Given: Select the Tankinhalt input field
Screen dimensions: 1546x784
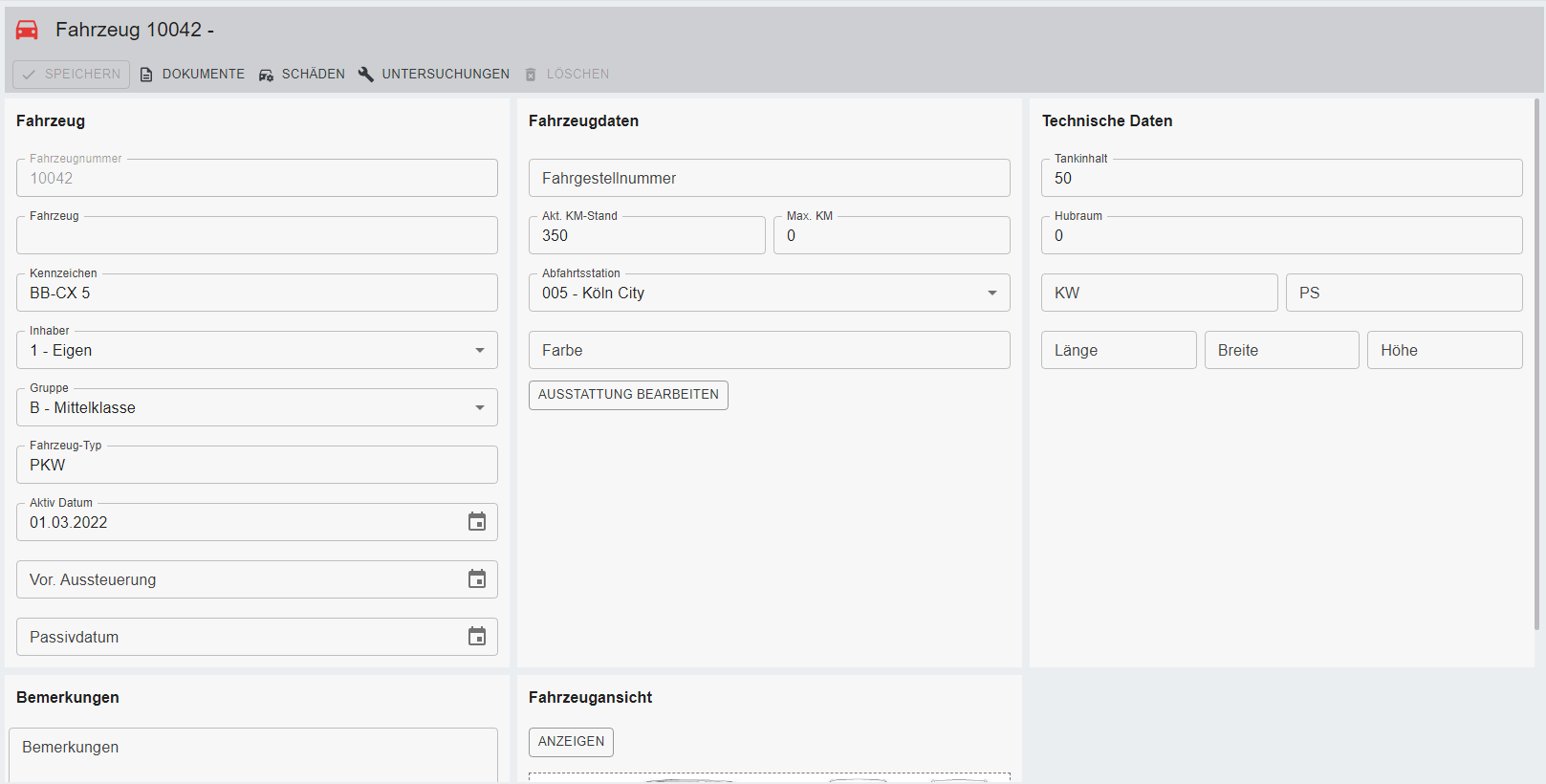Looking at the screenshot, I should [1281, 179].
